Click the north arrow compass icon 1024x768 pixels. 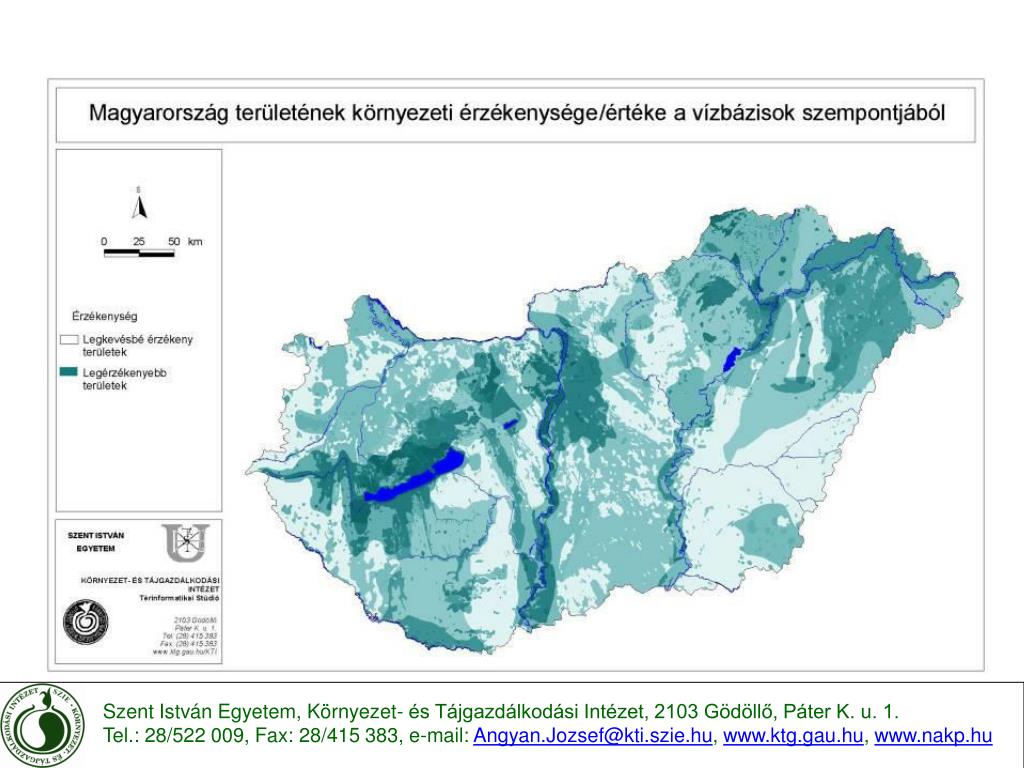point(140,205)
